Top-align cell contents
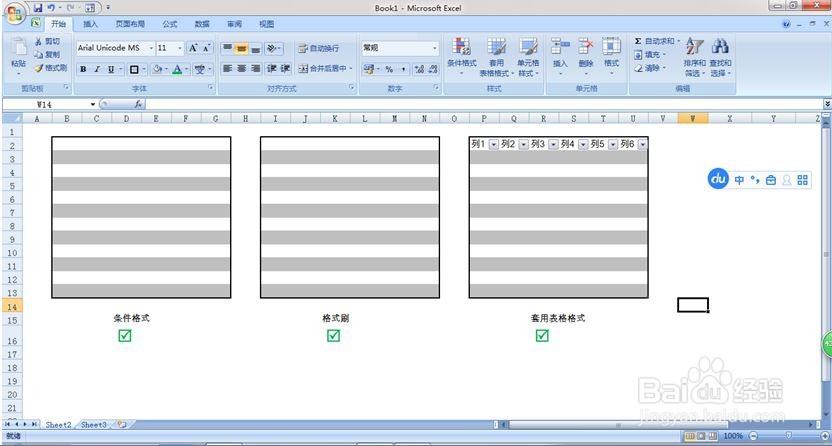Image resolution: width=832 pixels, height=446 pixels. (x=227, y=48)
